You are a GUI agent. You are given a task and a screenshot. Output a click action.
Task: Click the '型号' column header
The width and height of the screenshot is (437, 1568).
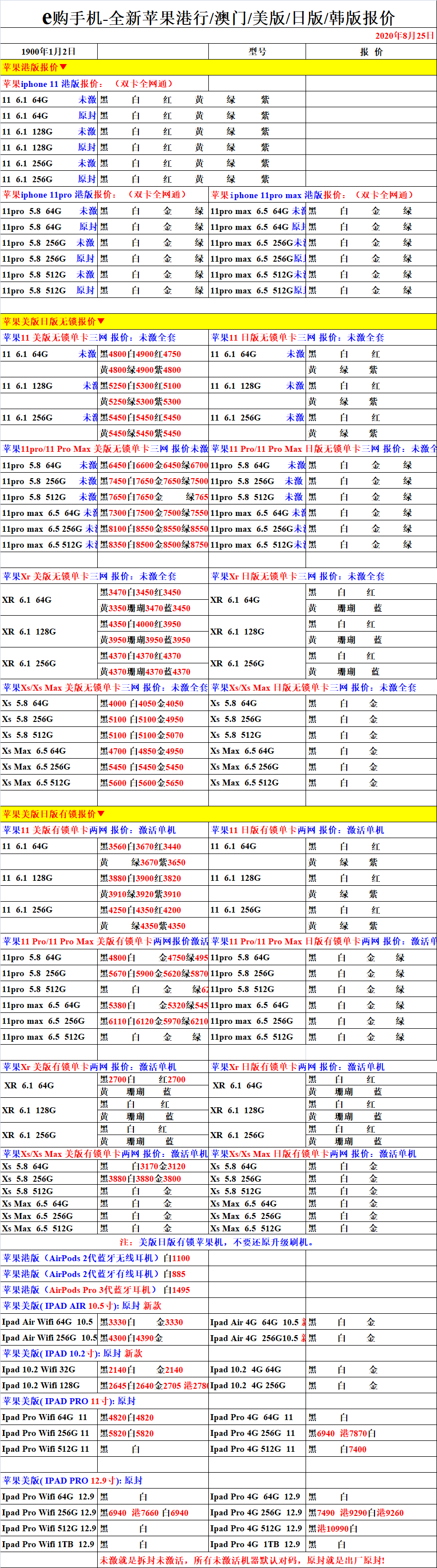(257, 52)
